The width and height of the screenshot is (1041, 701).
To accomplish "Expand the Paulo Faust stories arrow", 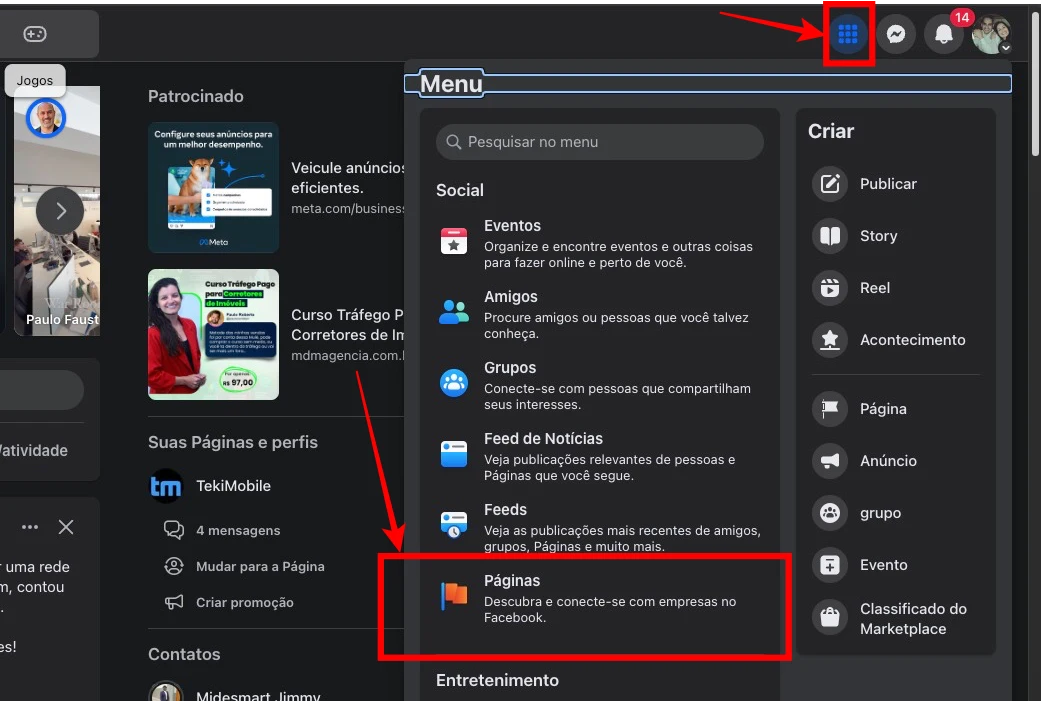I will point(59,211).
